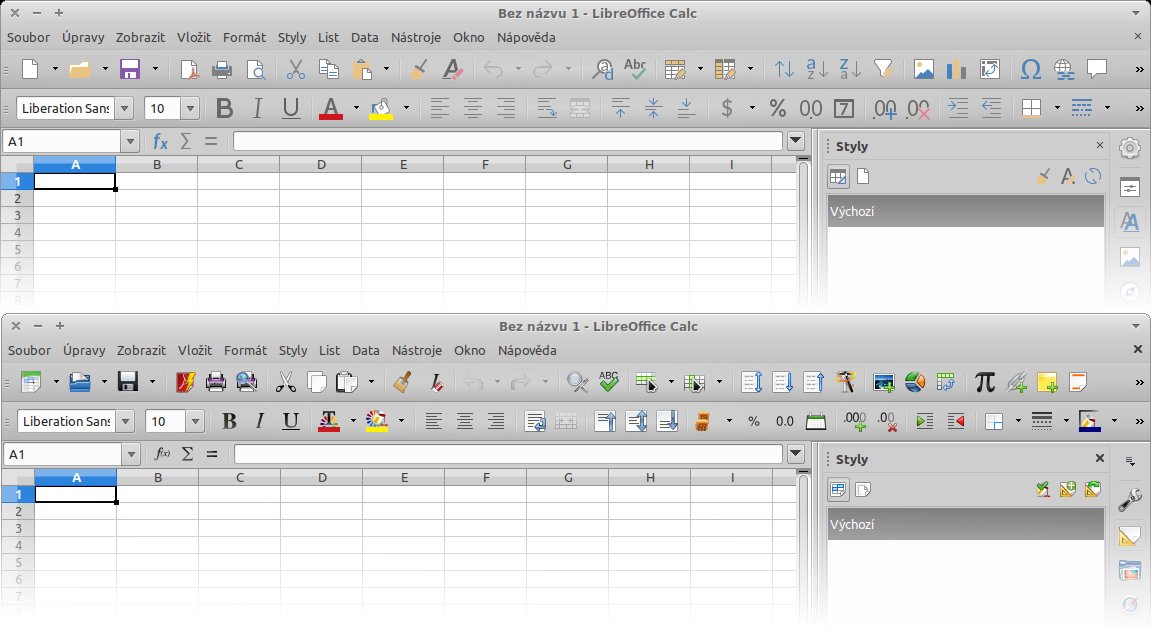
Task: Apply red font color in top window
Action: (x=331, y=109)
